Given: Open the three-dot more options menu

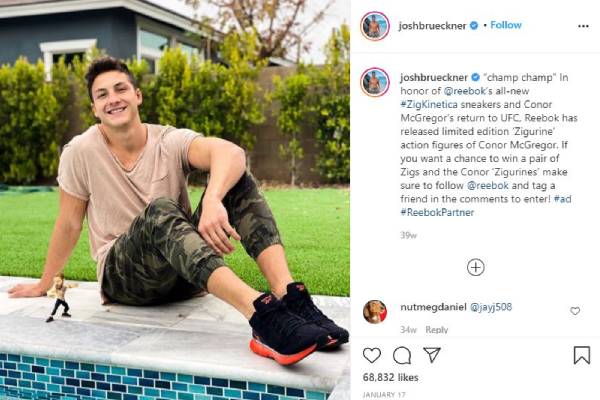Looking at the screenshot, I should (583, 26).
